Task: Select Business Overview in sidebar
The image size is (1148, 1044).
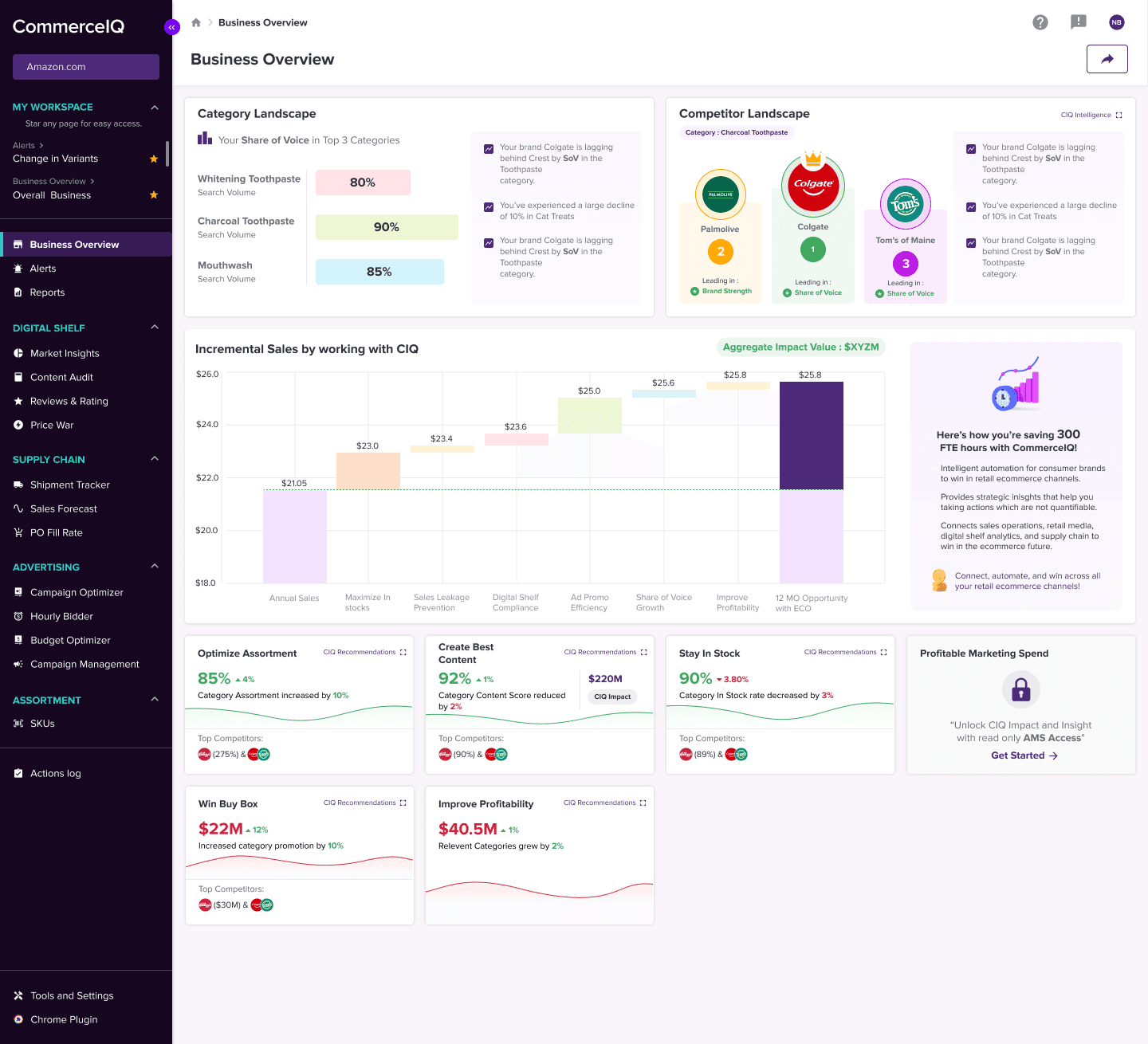Action: point(86,245)
